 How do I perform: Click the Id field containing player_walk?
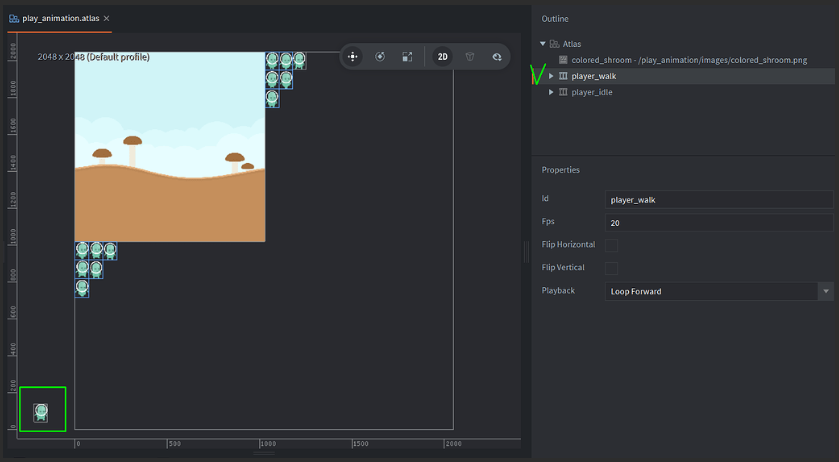pos(719,200)
